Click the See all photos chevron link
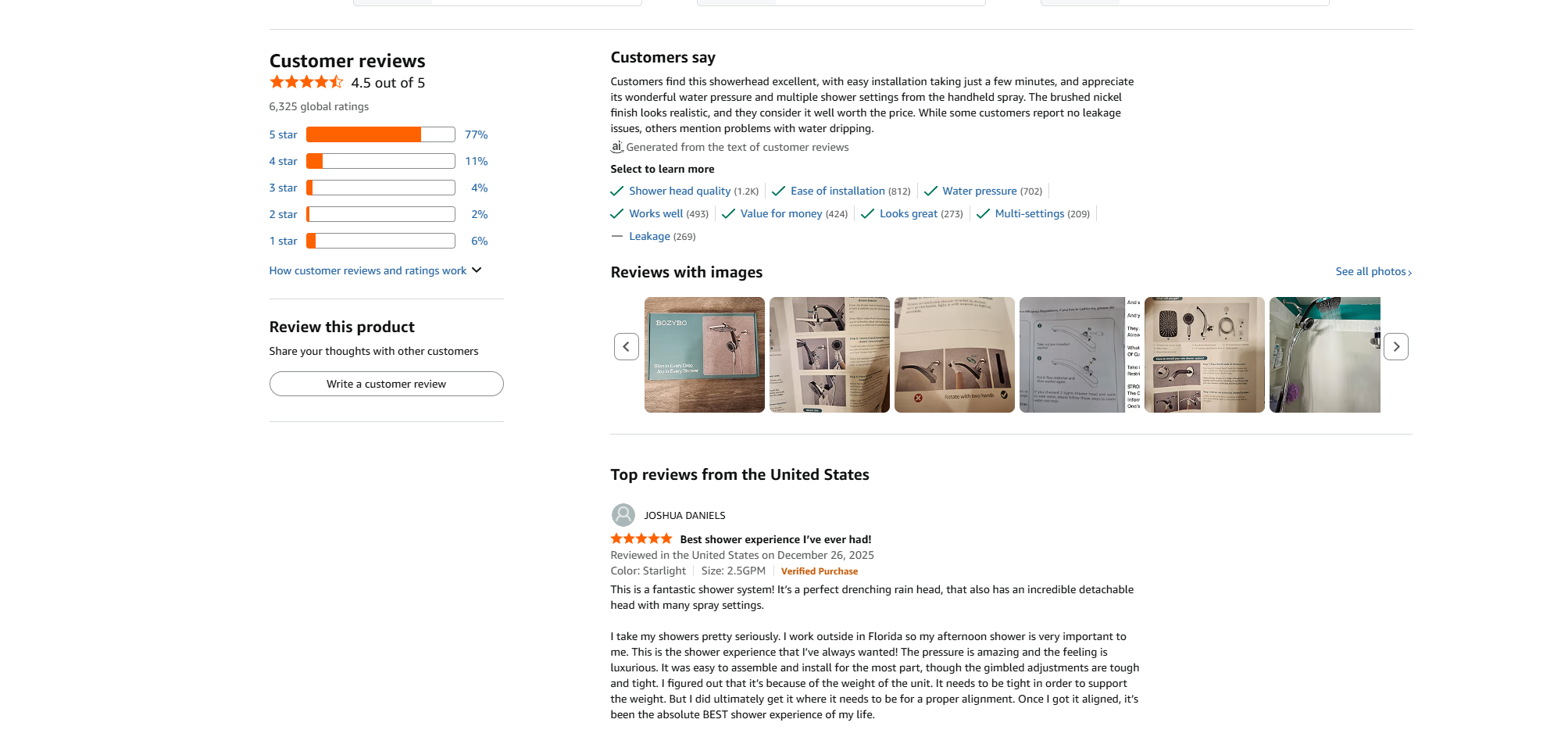 pos(1373,272)
